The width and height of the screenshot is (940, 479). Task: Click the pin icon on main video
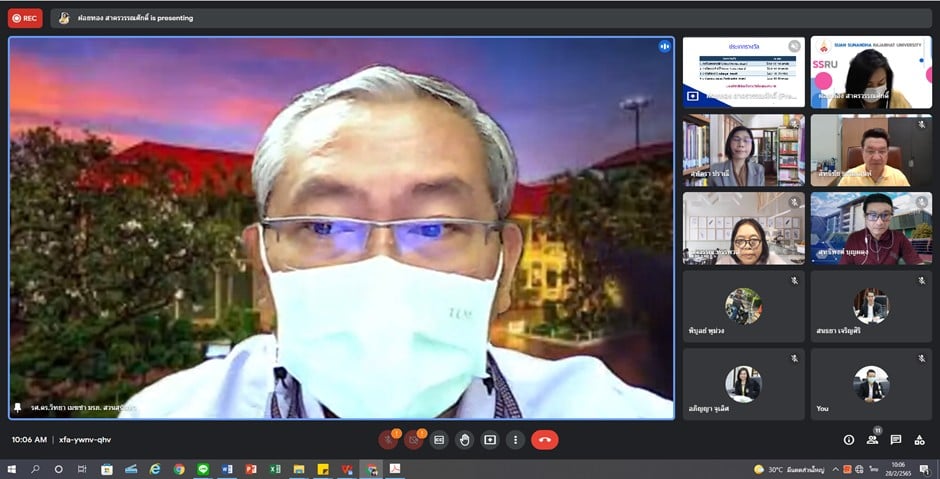(x=18, y=408)
